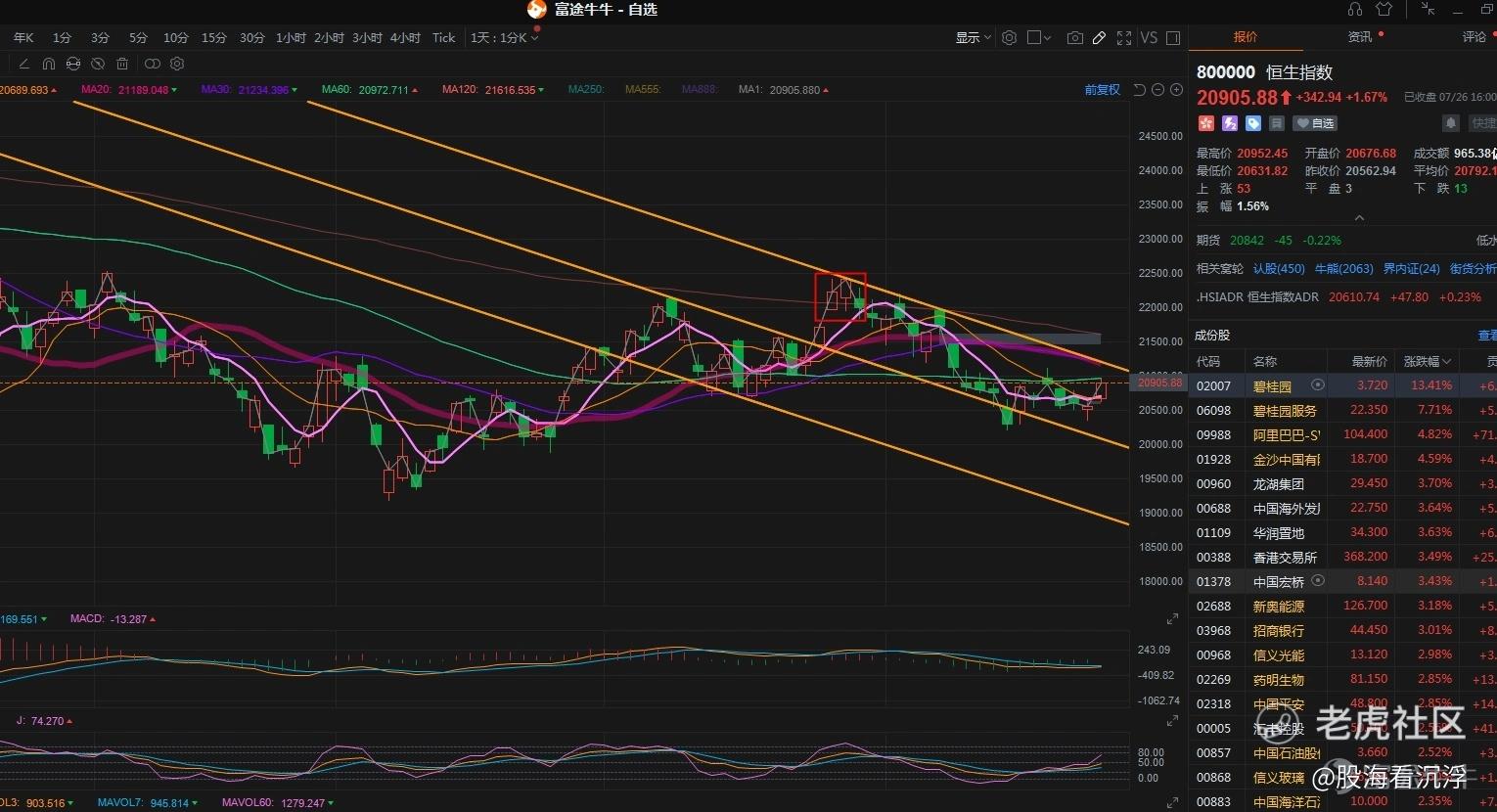The image size is (1497, 812).
Task: Open the 报价 quote tab
Action: click(x=1246, y=37)
